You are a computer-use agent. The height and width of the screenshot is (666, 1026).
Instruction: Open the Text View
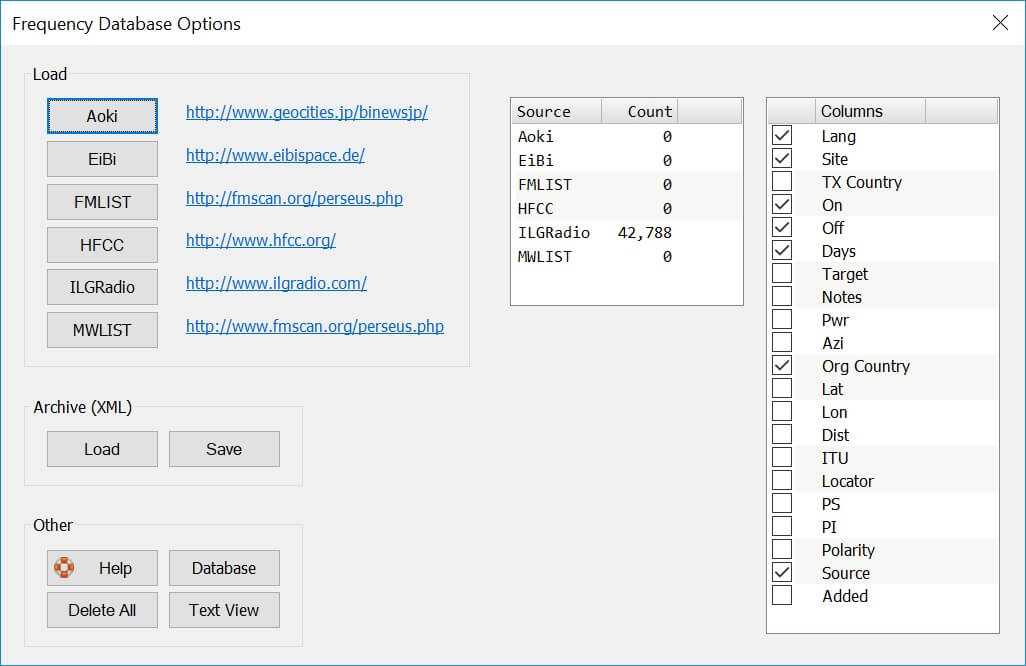click(x=224, y=610)
